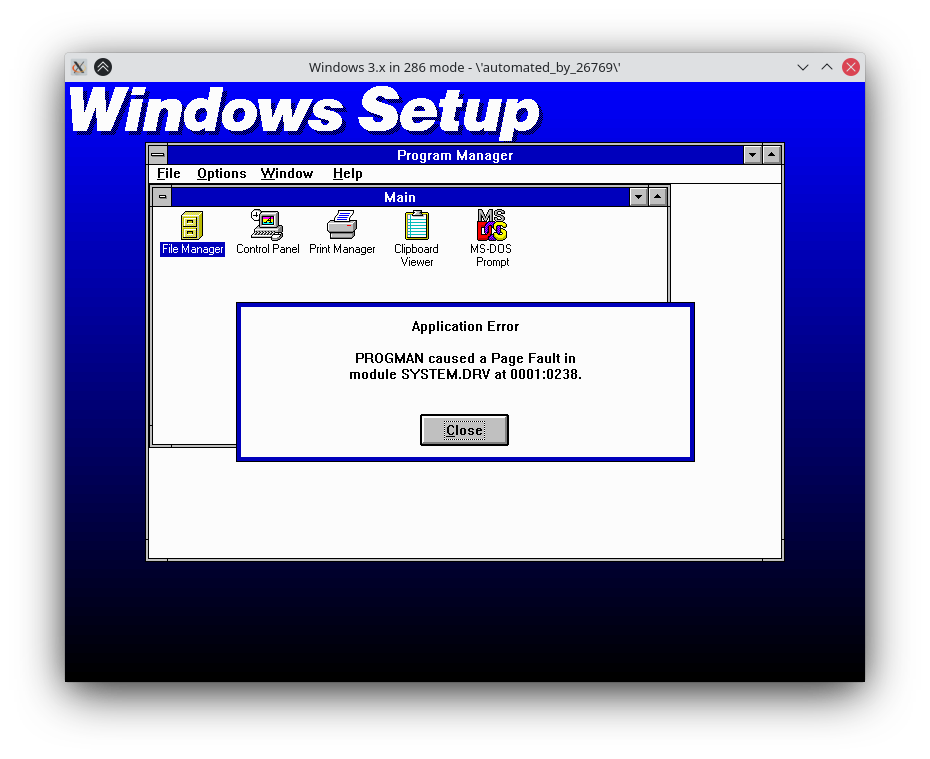This screenshot has width=930, height=759.
Task: Minimize the Main group window
Action: [638, 197]
